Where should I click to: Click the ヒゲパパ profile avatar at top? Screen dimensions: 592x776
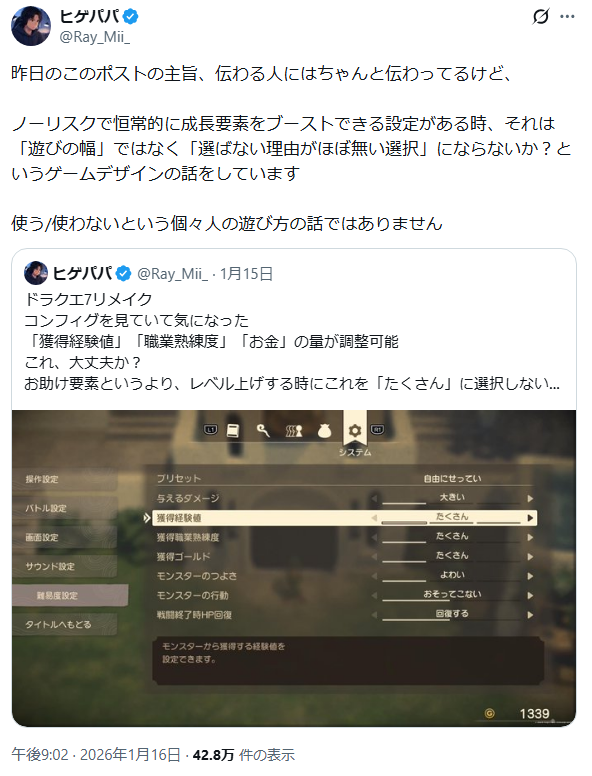[31, 26]
